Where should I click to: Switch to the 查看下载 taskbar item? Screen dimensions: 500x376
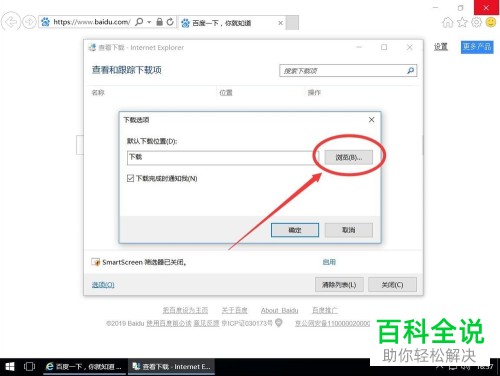pyautogui.click(x=171, y=367)
